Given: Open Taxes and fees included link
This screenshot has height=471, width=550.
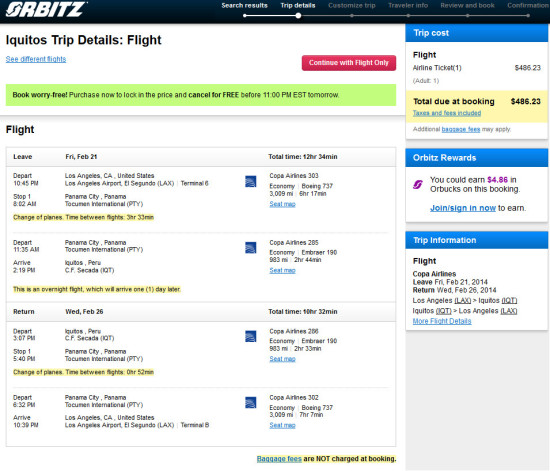Looking at the screenshot, I should pyautogui.click(x=447, y=113).
